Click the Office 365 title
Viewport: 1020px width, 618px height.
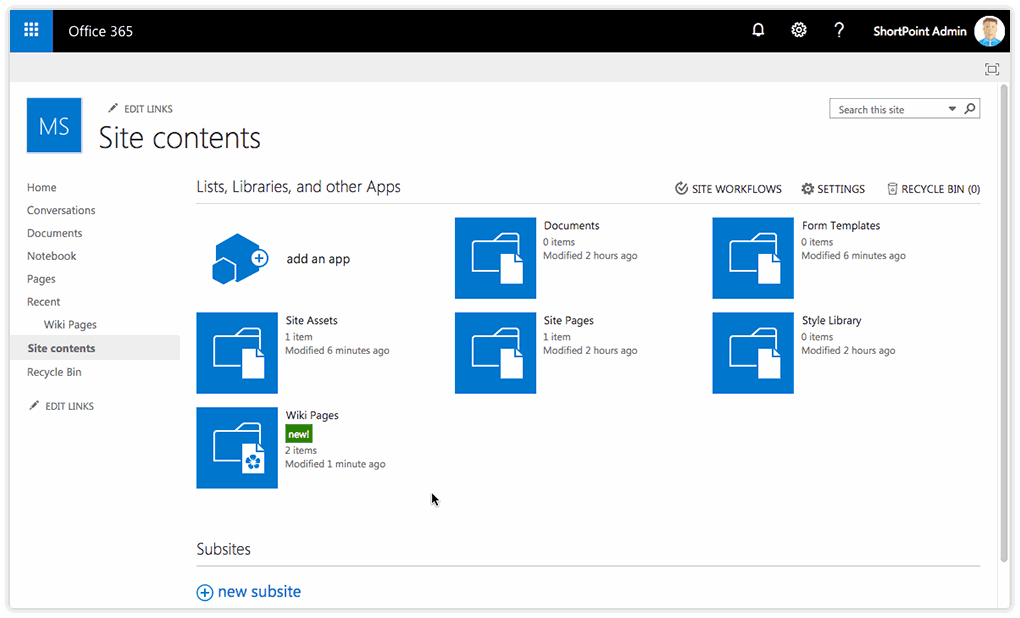tap(101, 31)
